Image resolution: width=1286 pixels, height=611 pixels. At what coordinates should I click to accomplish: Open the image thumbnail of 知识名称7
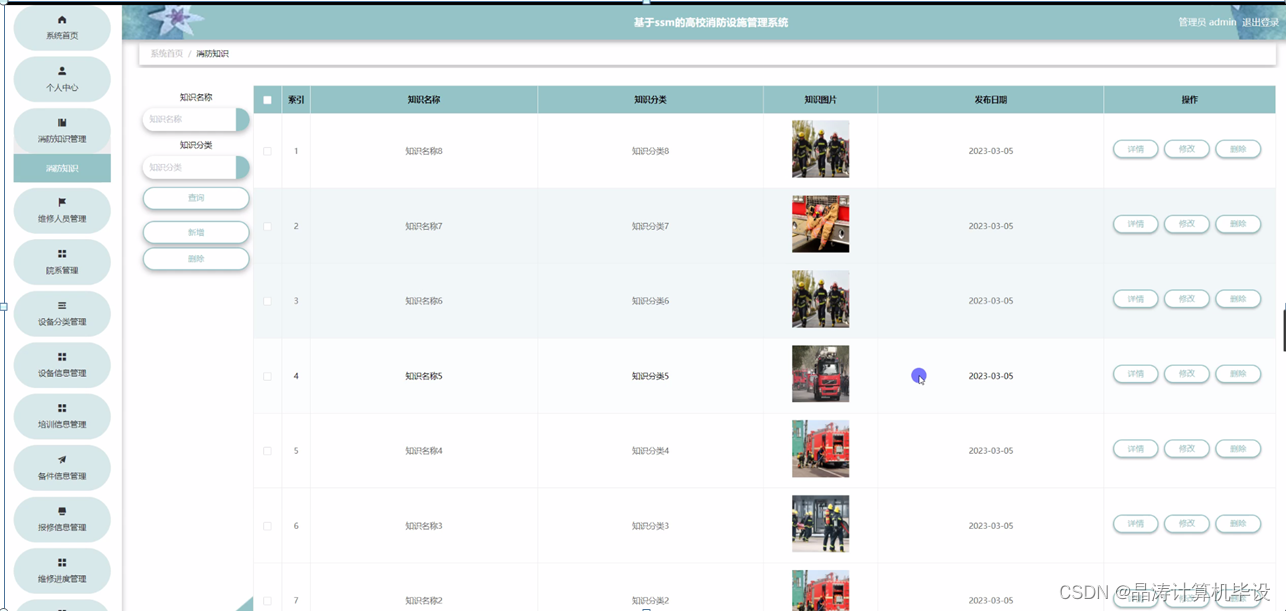coord(820,224)
